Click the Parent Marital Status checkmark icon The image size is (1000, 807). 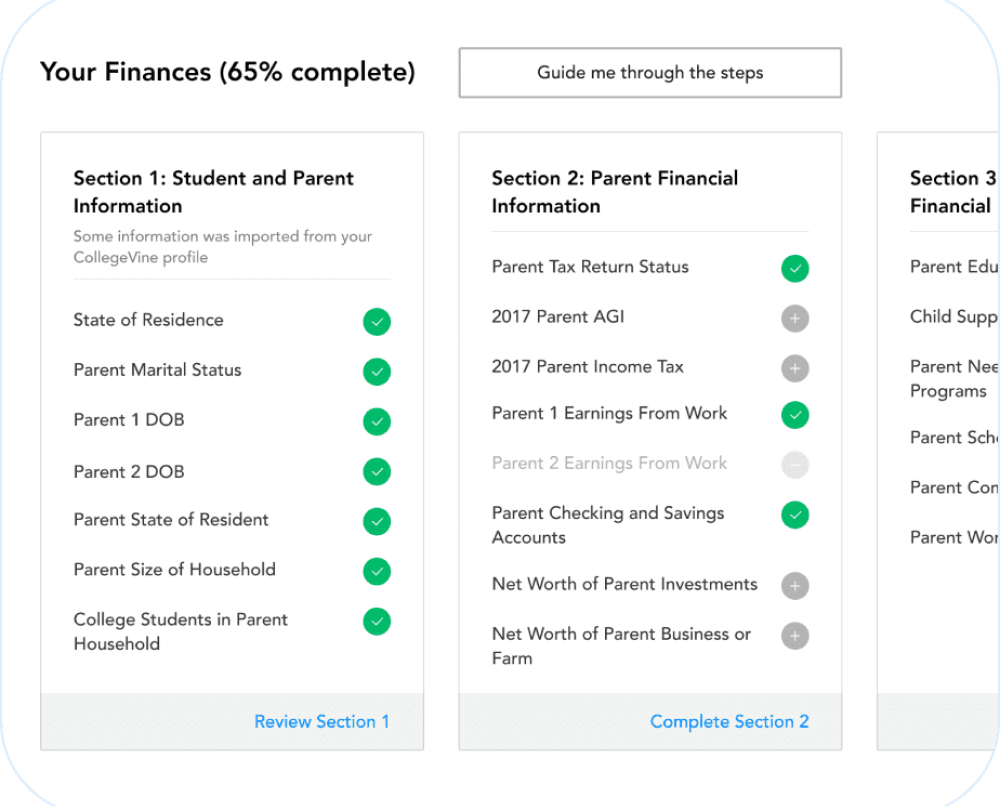(377, 372)
